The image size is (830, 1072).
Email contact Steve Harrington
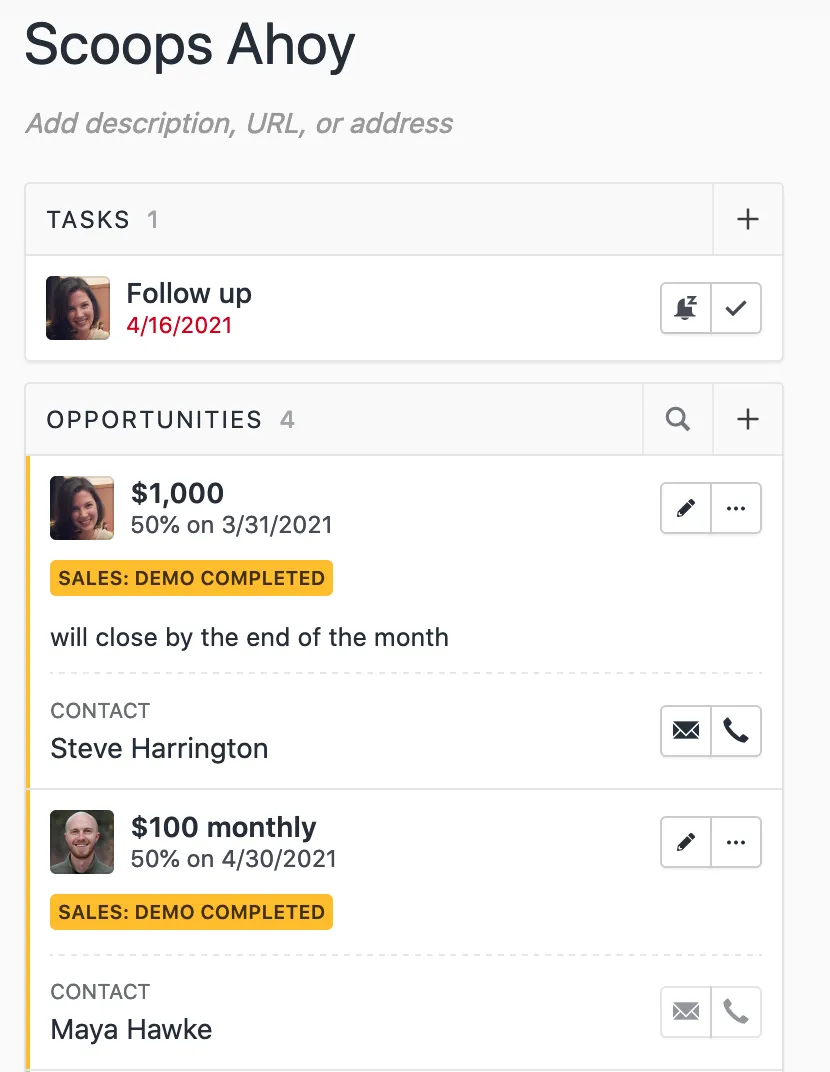click(x=686, y=731)
